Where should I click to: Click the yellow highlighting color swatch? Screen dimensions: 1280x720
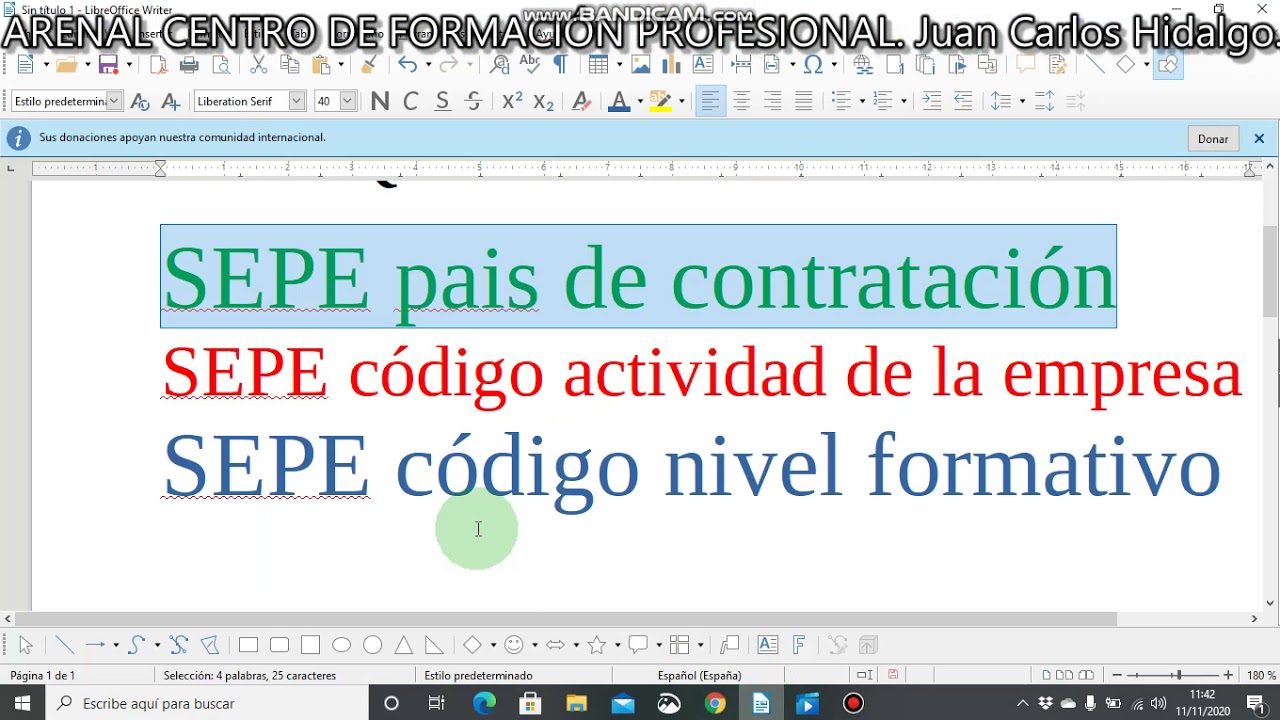(x=660, y=101)
